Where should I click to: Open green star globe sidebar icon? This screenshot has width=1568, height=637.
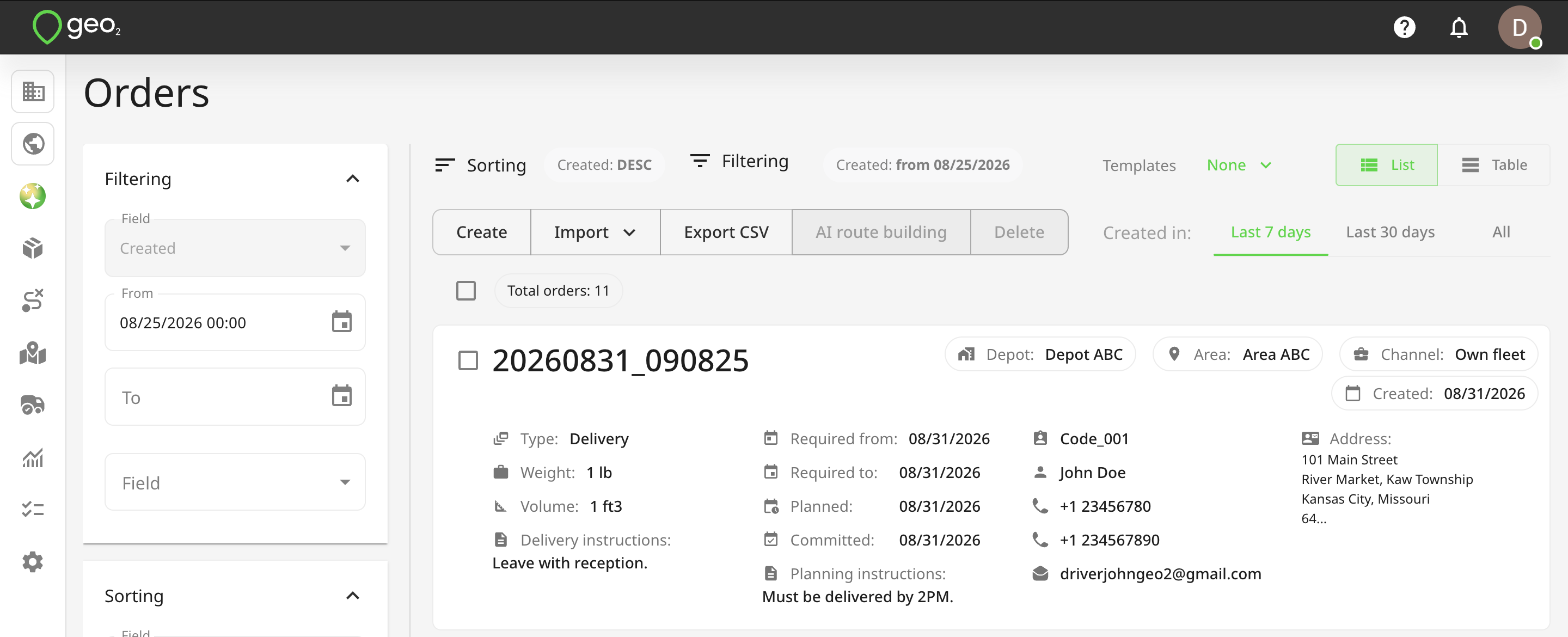(x=33, y=196)
